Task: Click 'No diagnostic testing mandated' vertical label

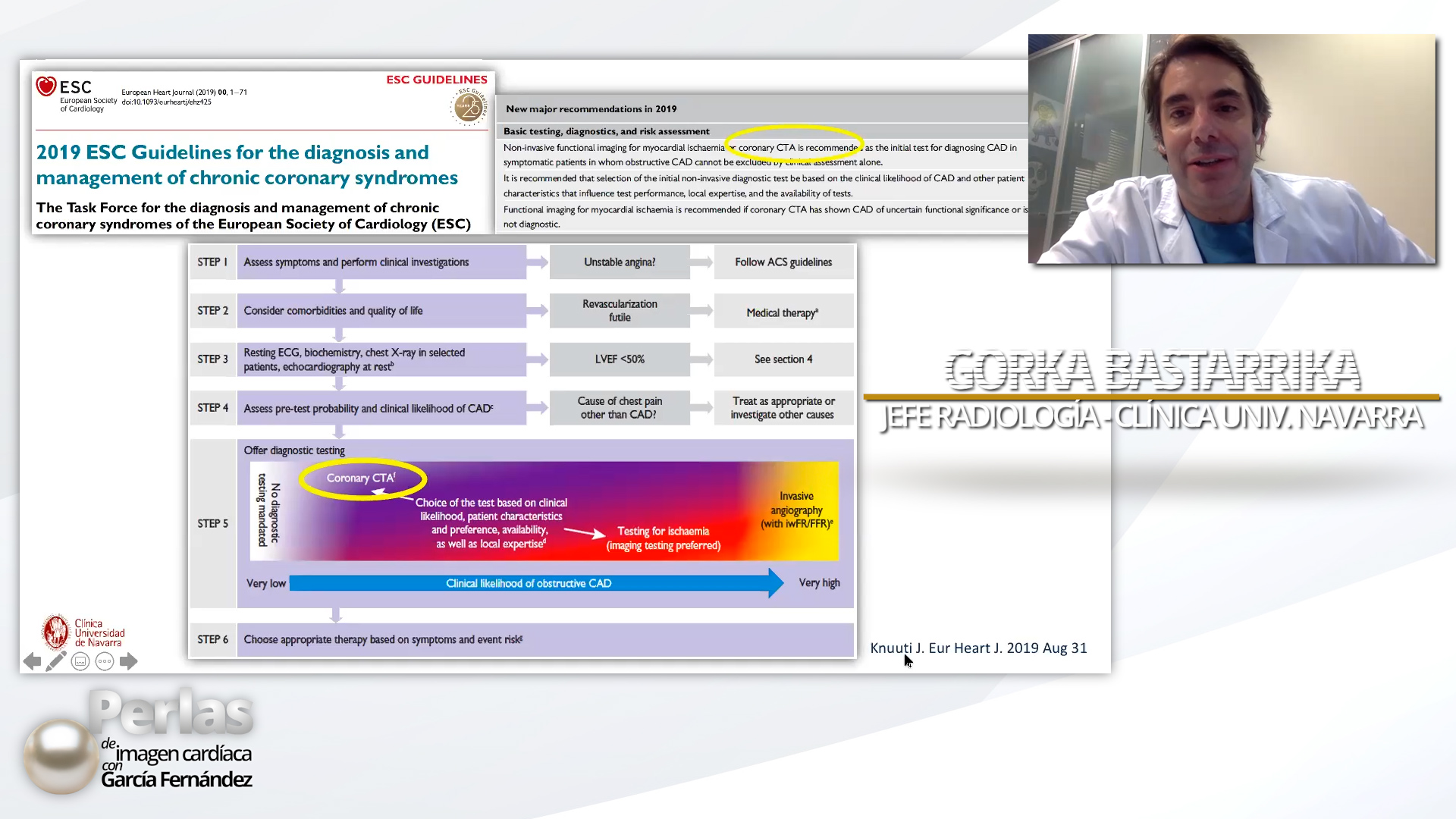Action: coord(269,512)
